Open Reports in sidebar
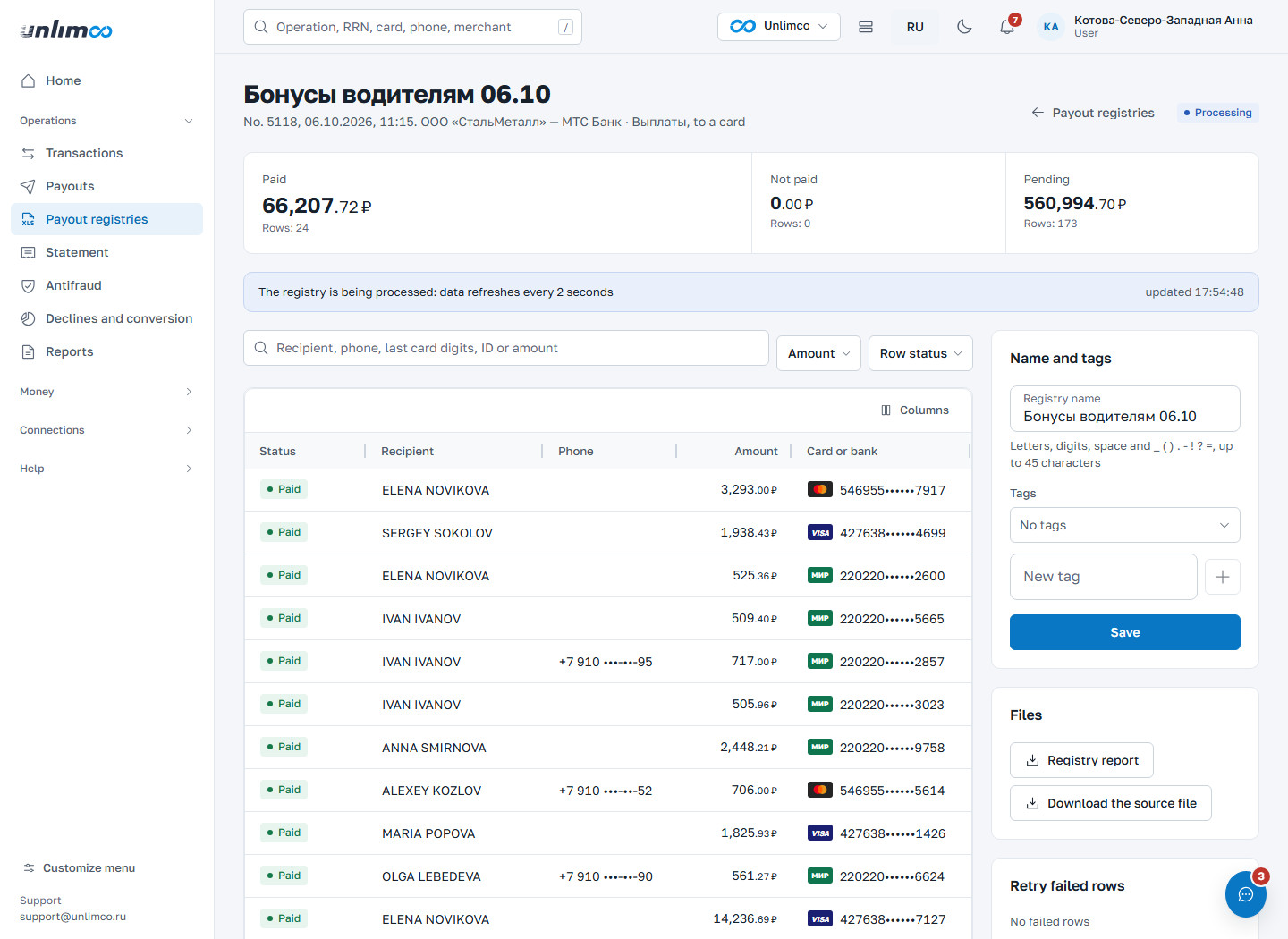 [106, 351]
